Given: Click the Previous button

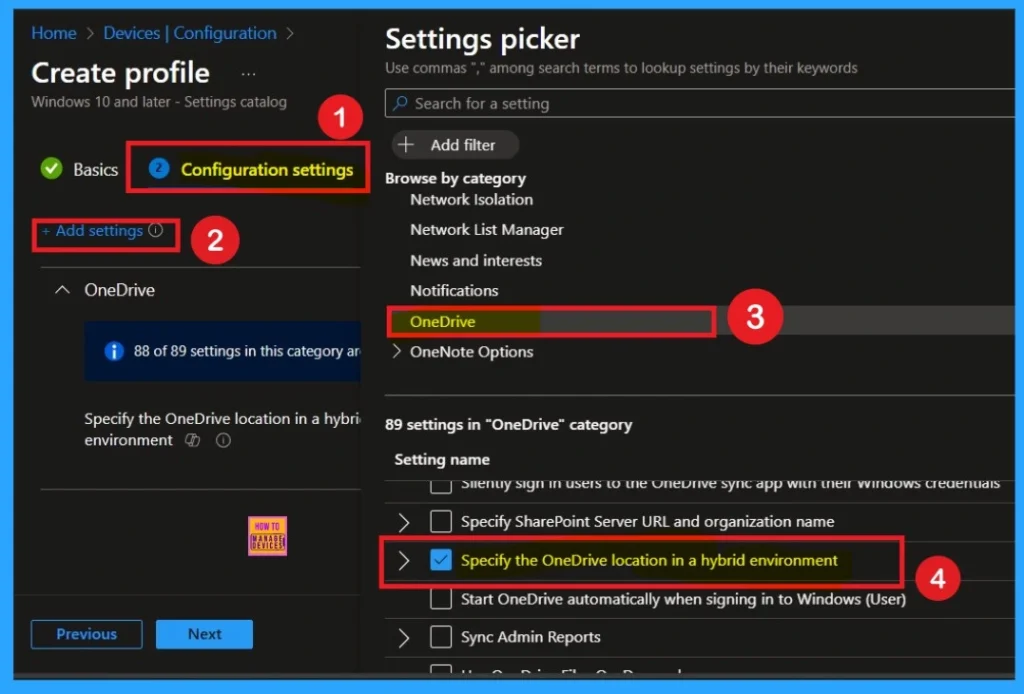Looking at the screenshot, I should click(86, 634).
